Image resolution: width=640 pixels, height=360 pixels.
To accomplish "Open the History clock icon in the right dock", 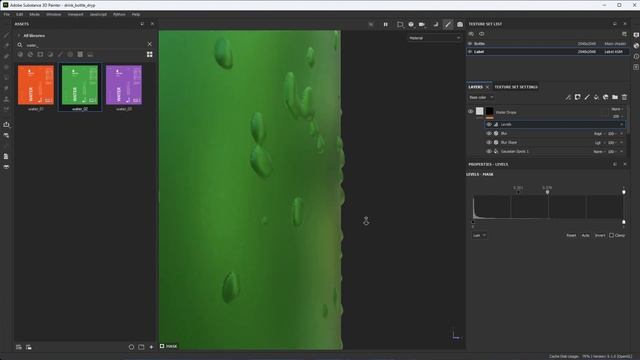I will [636, 56].
